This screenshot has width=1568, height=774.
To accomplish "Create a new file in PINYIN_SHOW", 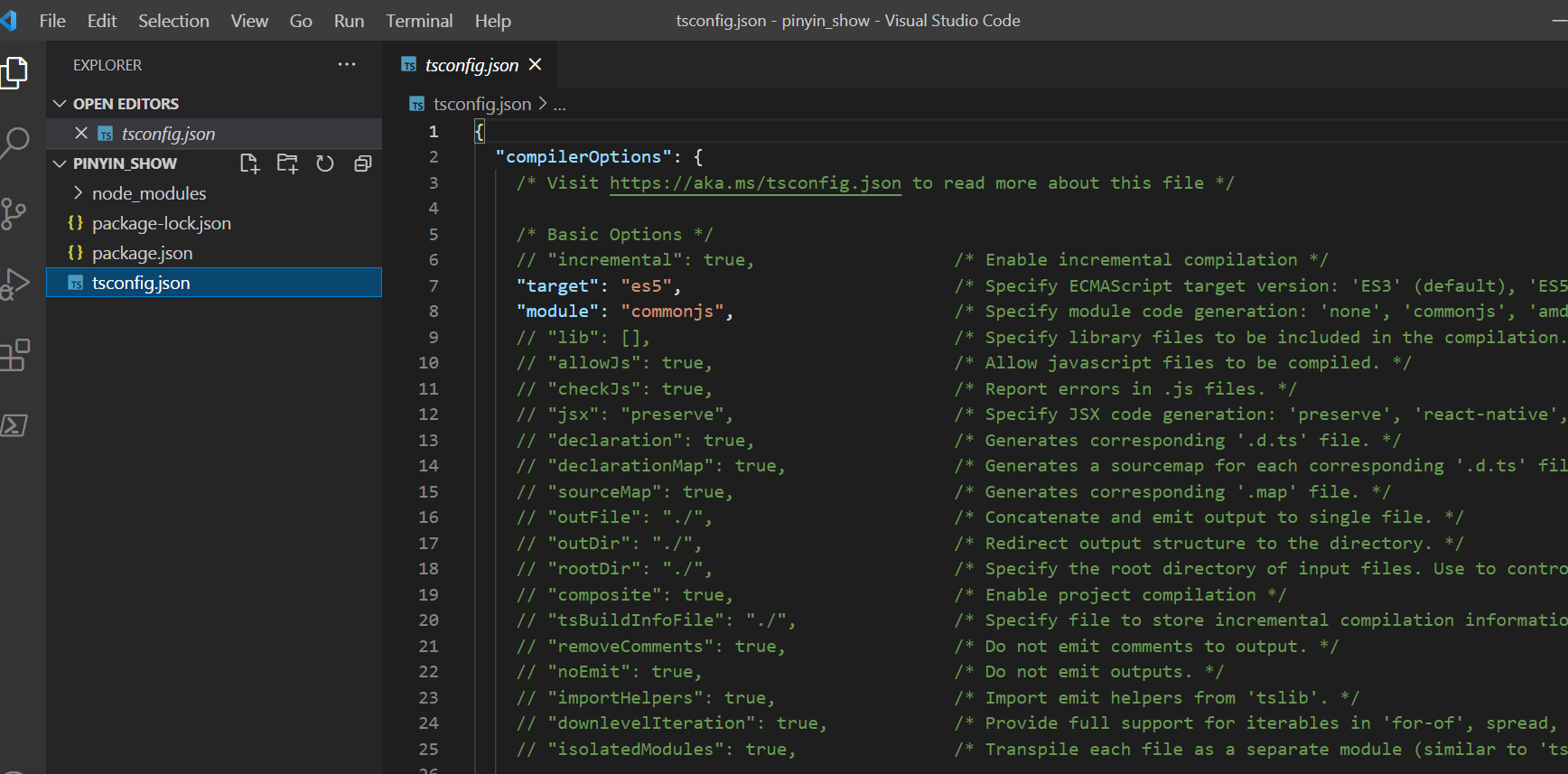I will pos(249,163).
